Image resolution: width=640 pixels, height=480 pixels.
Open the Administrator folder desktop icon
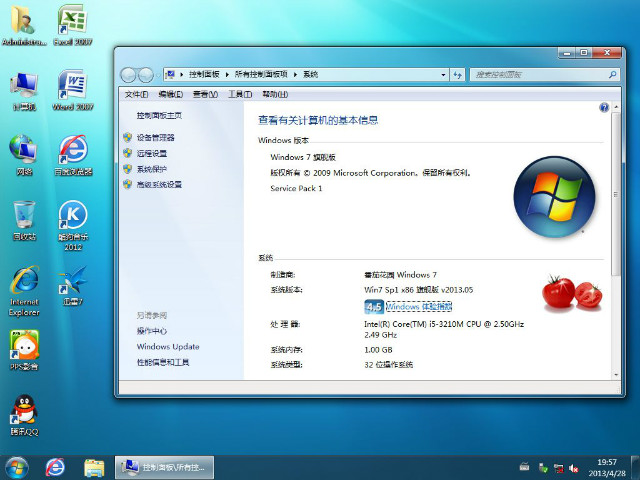click(x=24, y=25)
